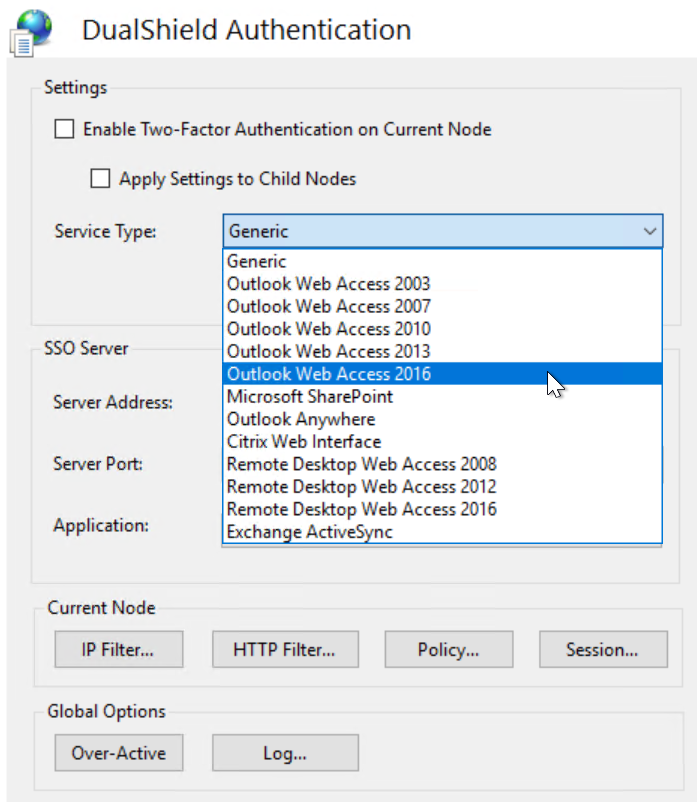Choose Exchange ActiveSync service type

pos(309,532)
